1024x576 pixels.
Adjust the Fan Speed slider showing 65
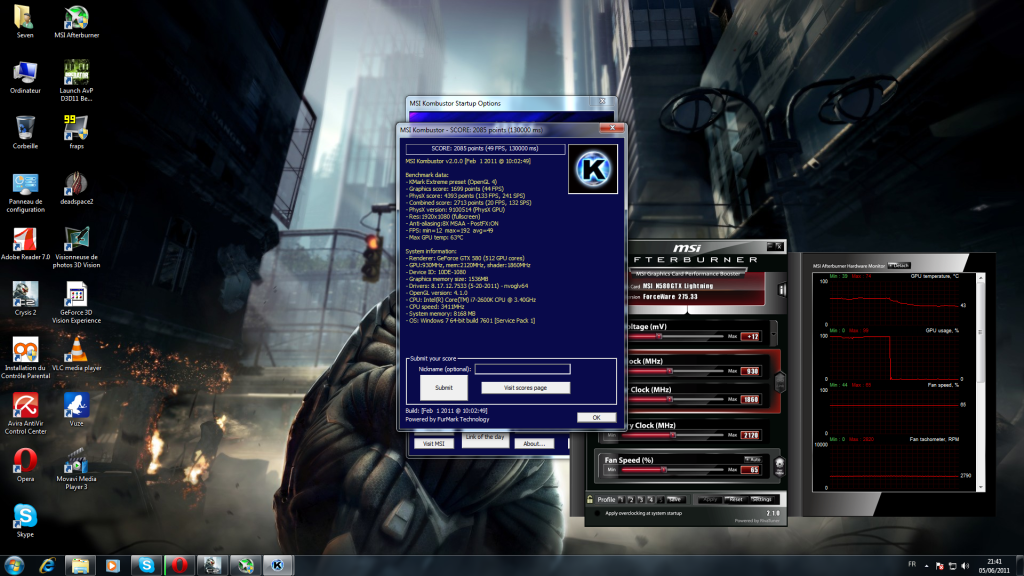(664, 470)
